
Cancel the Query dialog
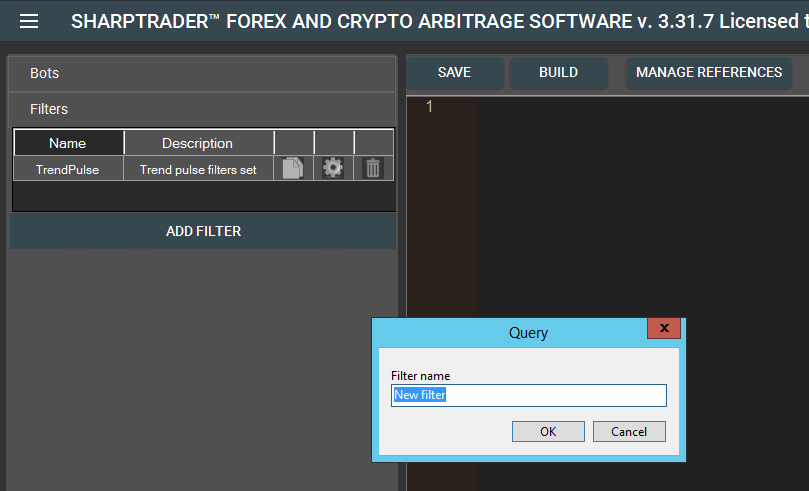pos(628,431)
